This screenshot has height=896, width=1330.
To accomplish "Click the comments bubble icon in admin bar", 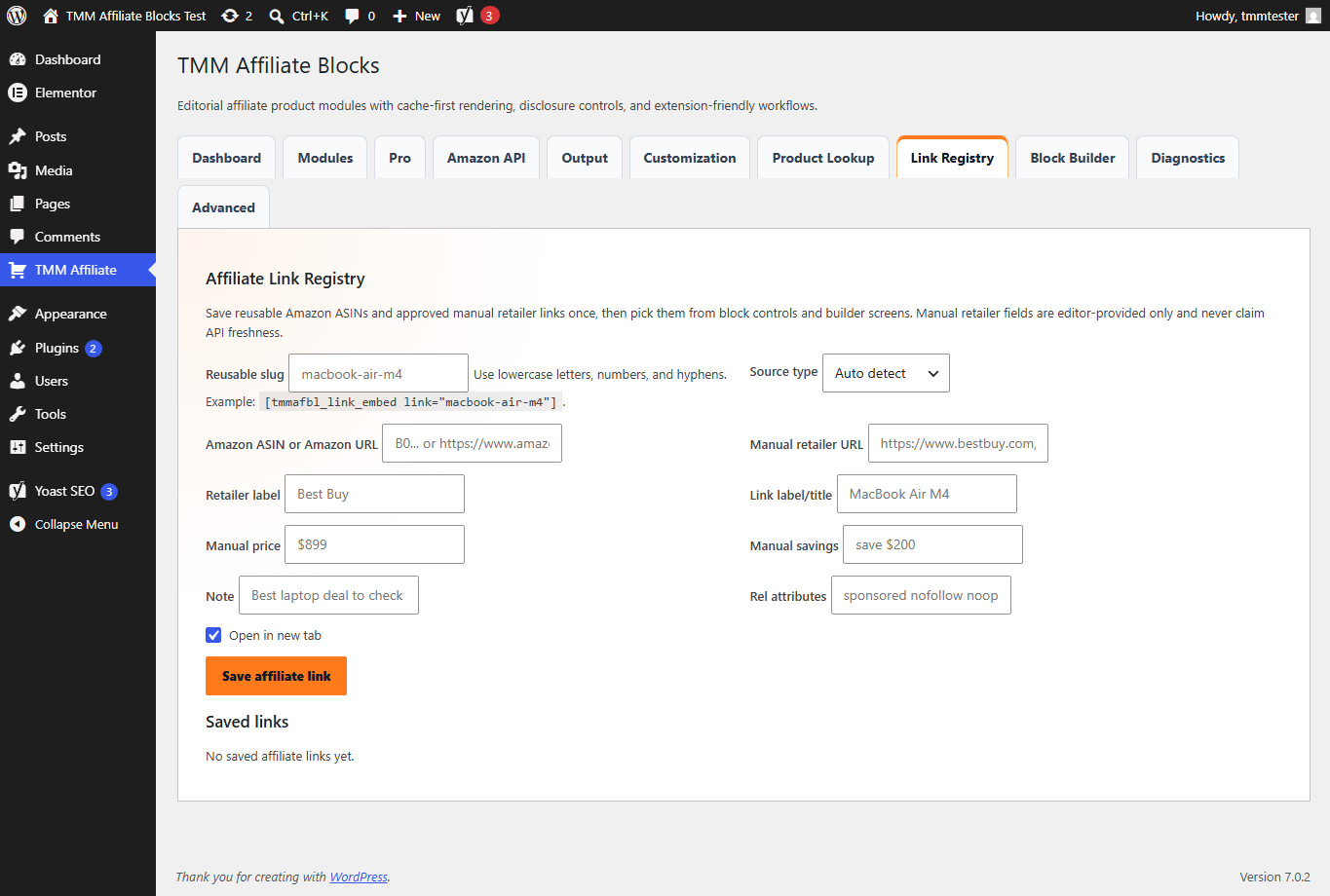I will [352, 16].
